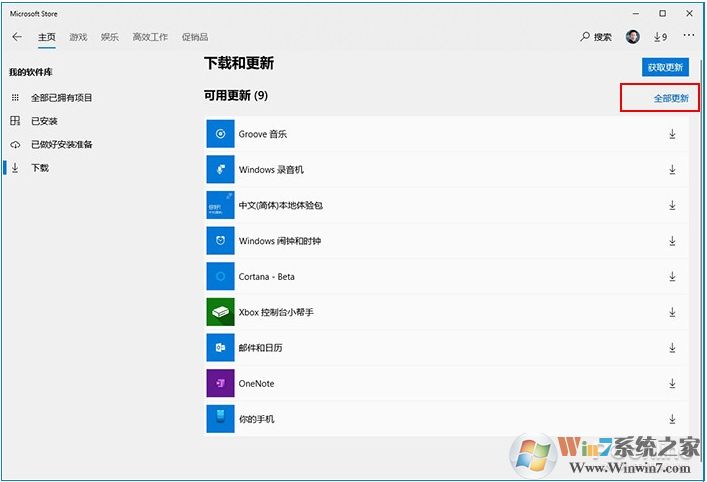Screen dimensions: 707x482
Task: Download the Groove 音乐 update
Action: tap(672, 134)
